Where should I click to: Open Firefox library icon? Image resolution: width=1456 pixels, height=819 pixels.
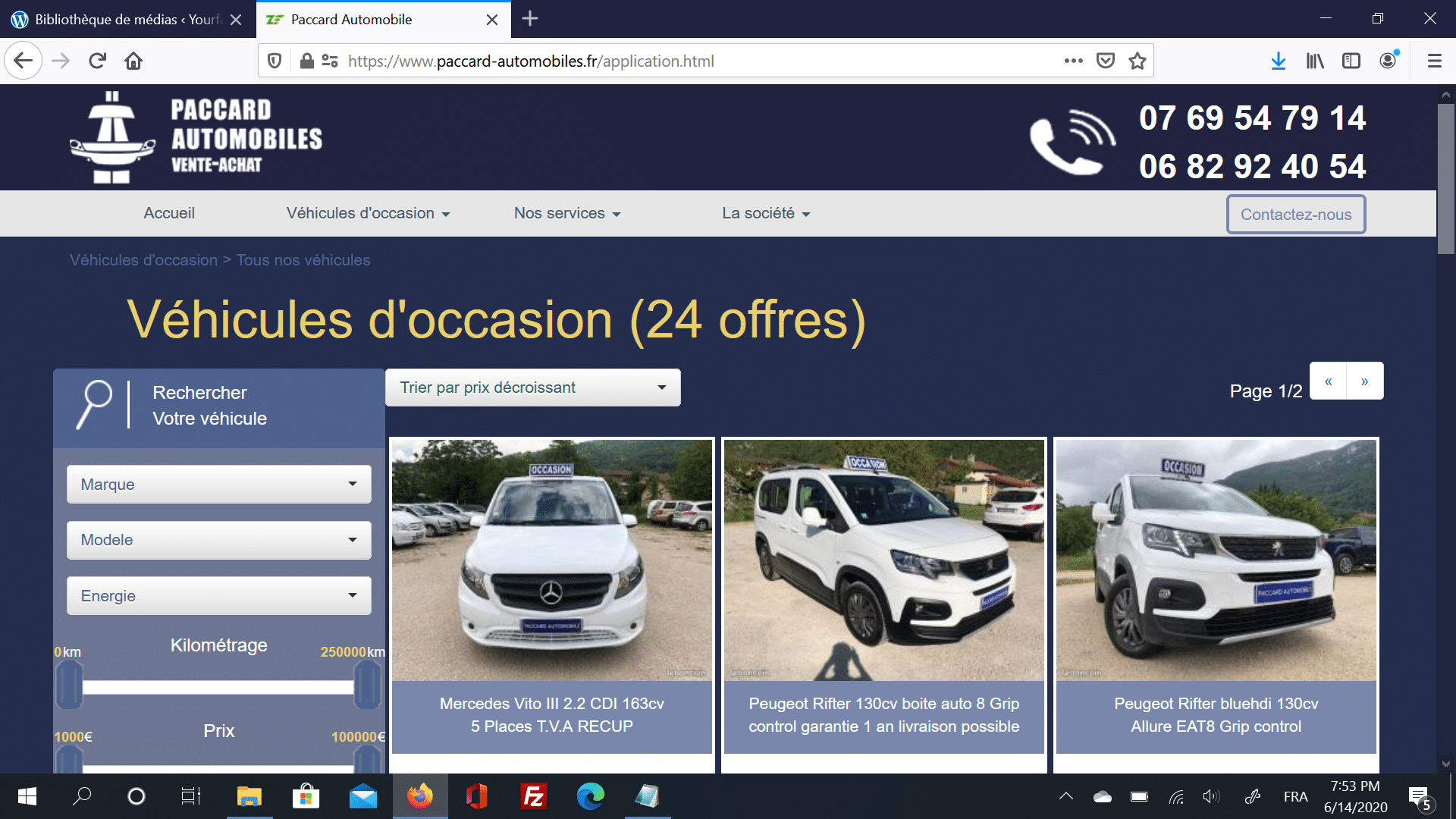[x=1314, y=61]
